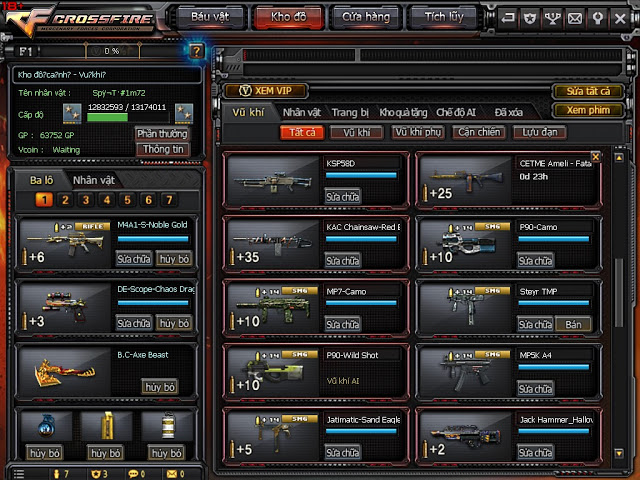Select the yellow flash grenade item icon
640x480 pixels.
tap(107, 427)
